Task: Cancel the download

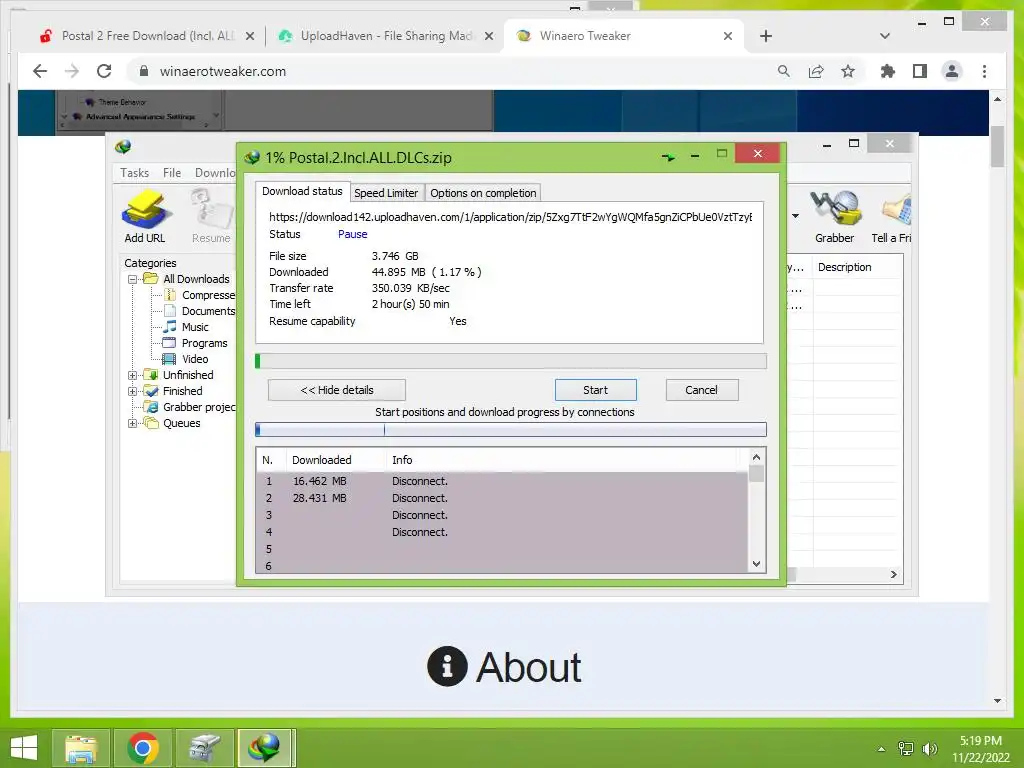Action: click(702, 391)
